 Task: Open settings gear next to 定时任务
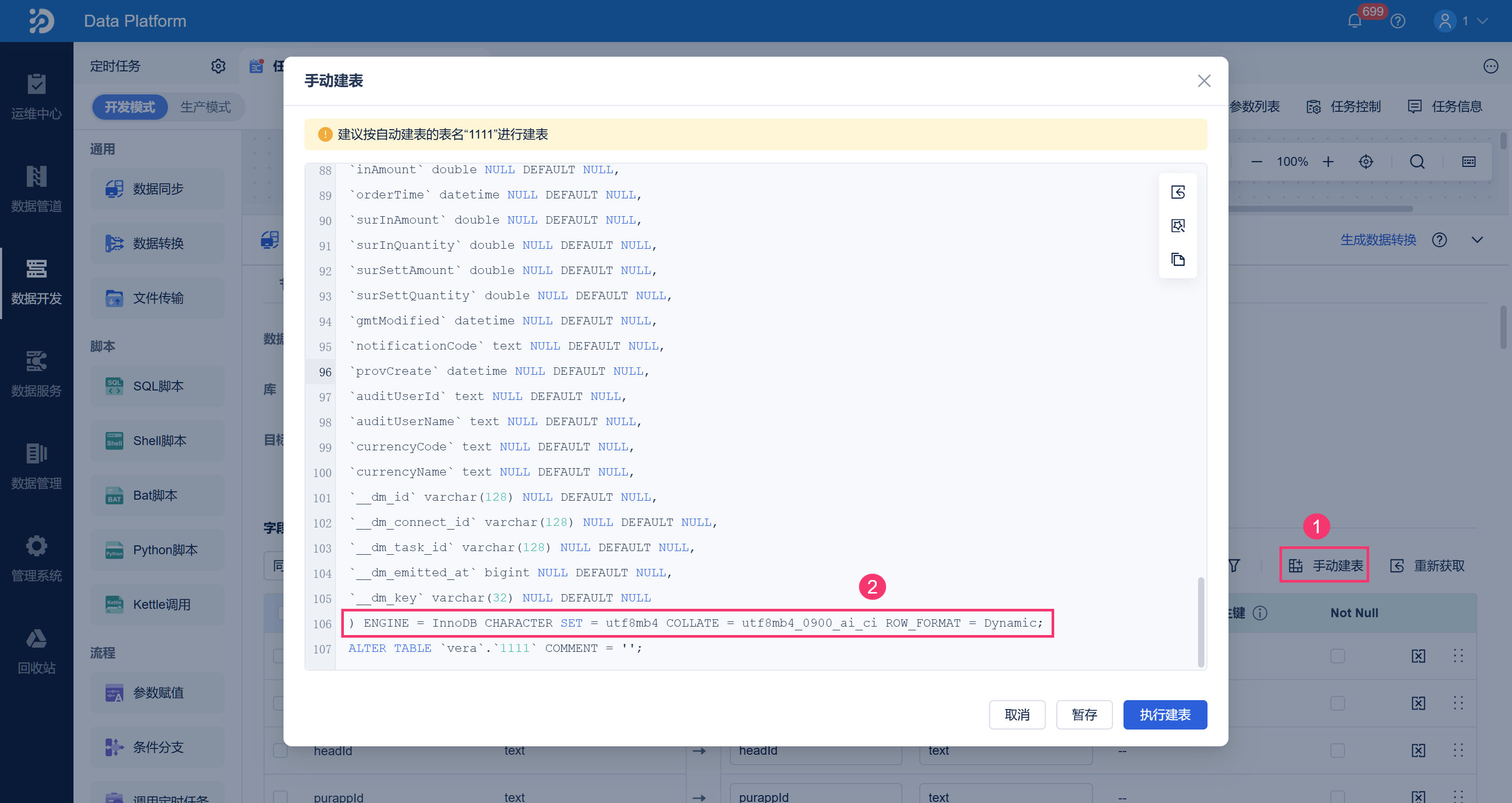218,66
